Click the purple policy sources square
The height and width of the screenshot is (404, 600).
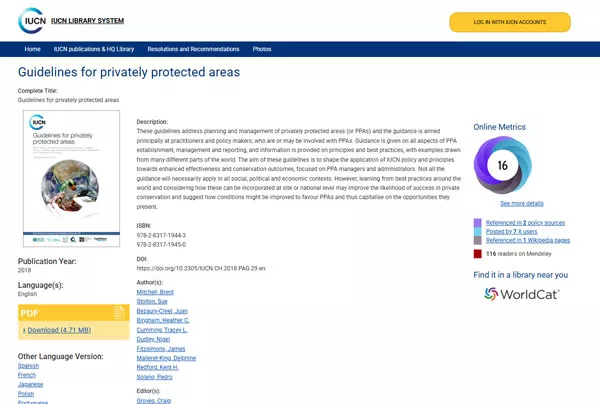tap(478, 222)
